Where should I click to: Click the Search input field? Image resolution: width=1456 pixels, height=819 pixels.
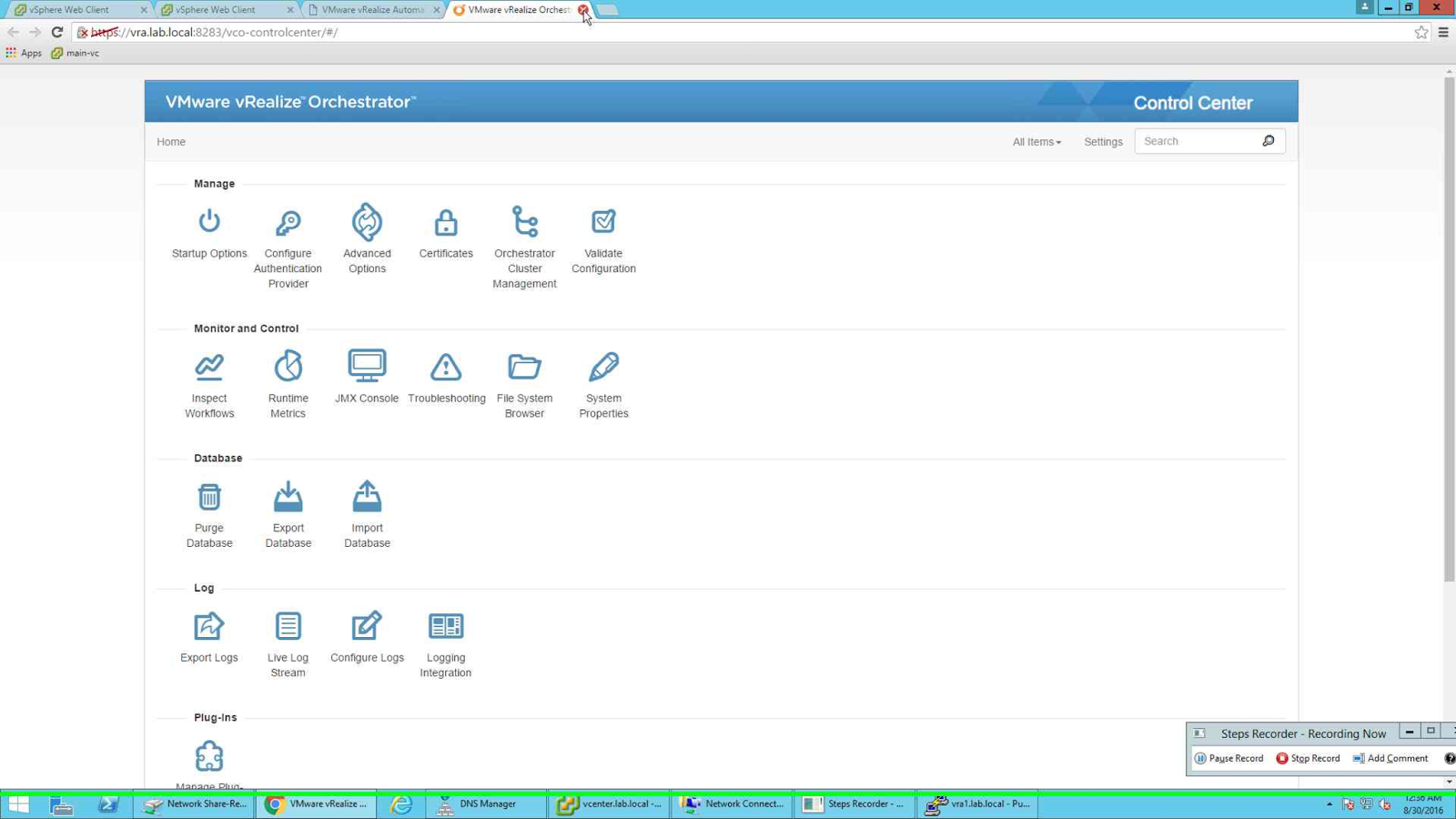pos(1198,141)
